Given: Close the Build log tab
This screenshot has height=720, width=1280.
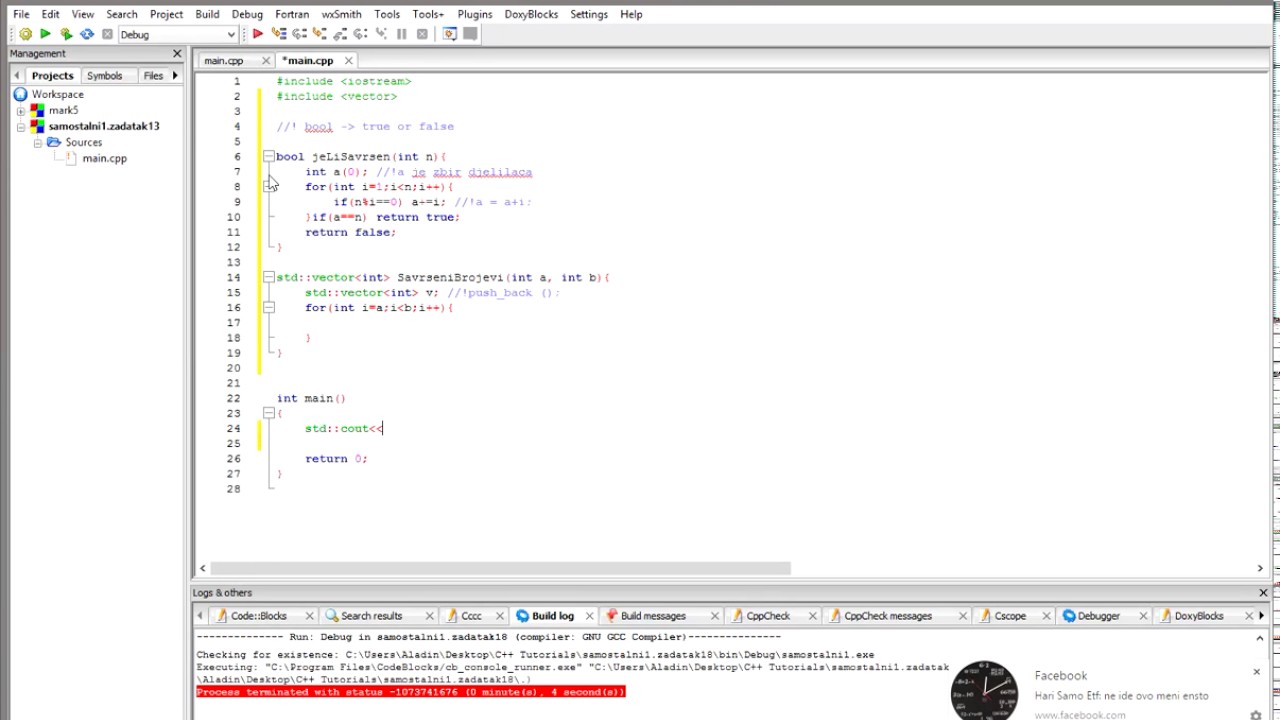Looking at the screenshot, I should 589,616.
